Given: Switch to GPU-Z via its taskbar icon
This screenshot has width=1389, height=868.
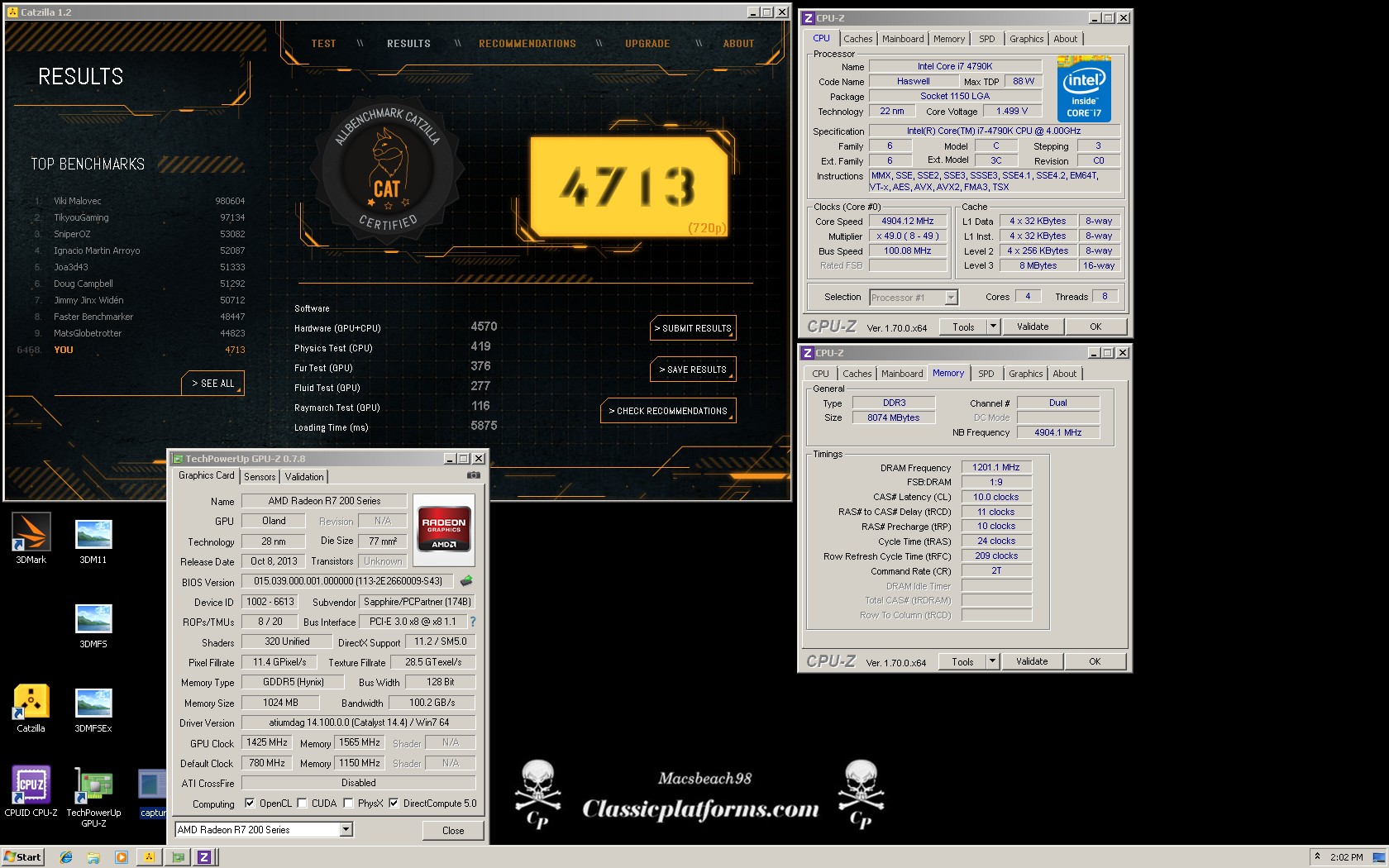Looking at the screenshot, I should coord(177,857).
